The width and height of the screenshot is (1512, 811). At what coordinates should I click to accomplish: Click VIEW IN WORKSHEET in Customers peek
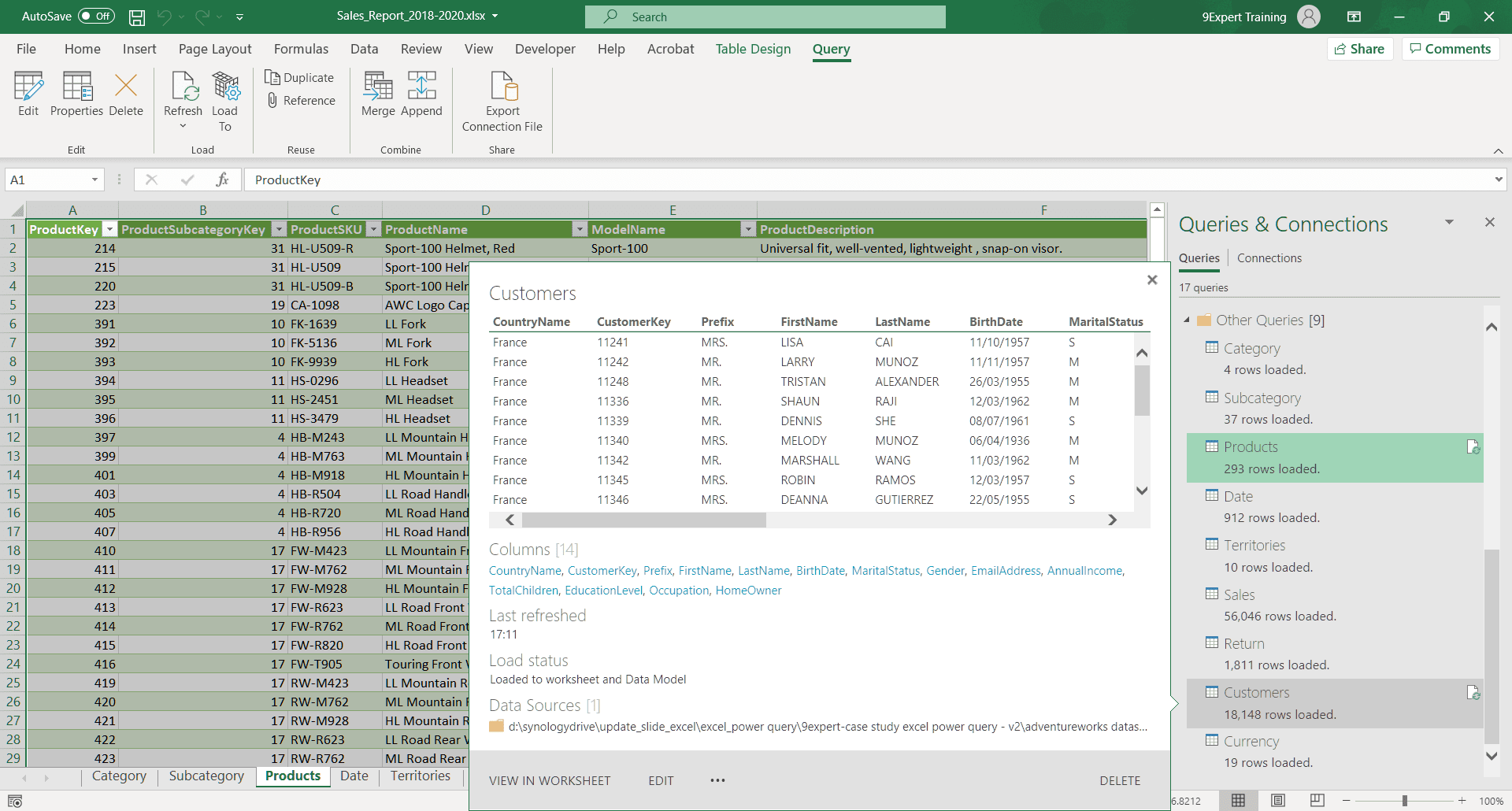(550, 780)
